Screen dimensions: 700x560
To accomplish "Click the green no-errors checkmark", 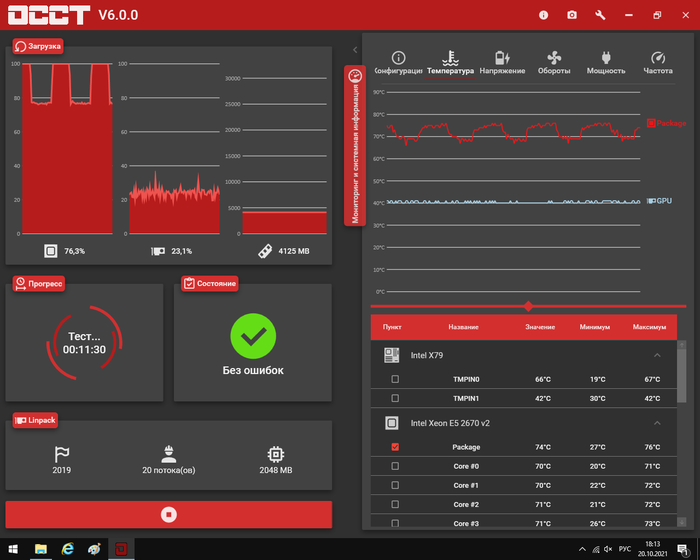I will tap(253, 336).
